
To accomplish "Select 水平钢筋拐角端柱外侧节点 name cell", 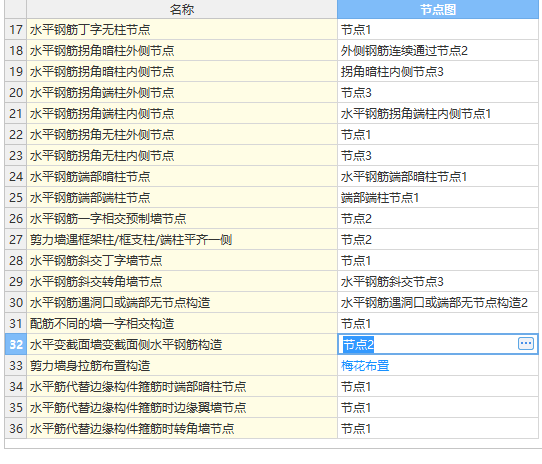I will [182, 93].
